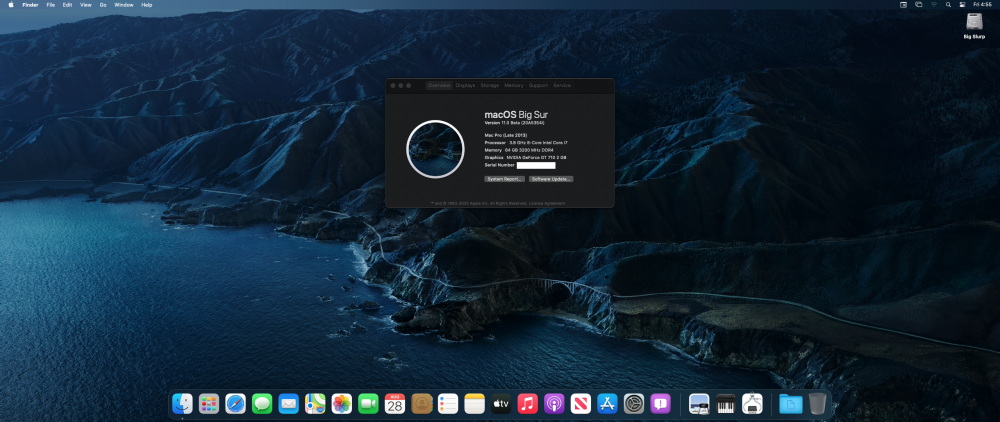The width and height of the screenshot is (1000, 422).
Task: Open Spotlight search in menu bar
Action: pyautogui.click(x=948, y=4)
